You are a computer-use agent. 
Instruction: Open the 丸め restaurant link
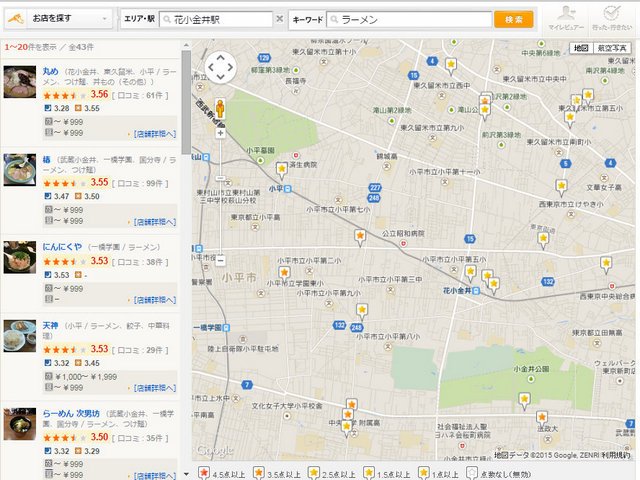click(x=51, y=71)
